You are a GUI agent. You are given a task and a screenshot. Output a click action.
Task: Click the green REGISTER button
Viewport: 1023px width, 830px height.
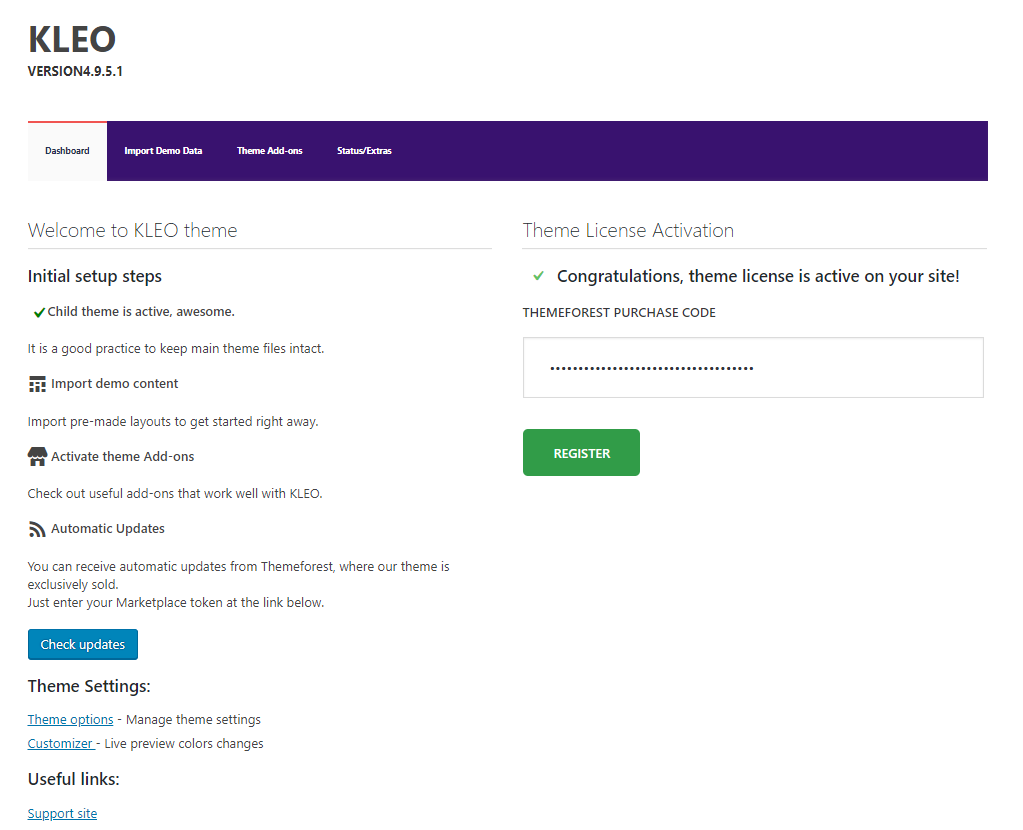[x=581, y=453]
